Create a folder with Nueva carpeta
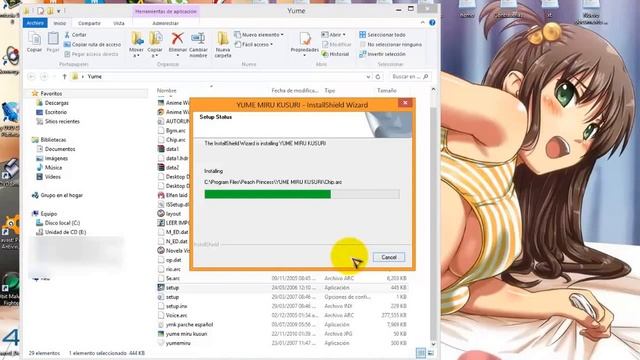 pos(223,45)
